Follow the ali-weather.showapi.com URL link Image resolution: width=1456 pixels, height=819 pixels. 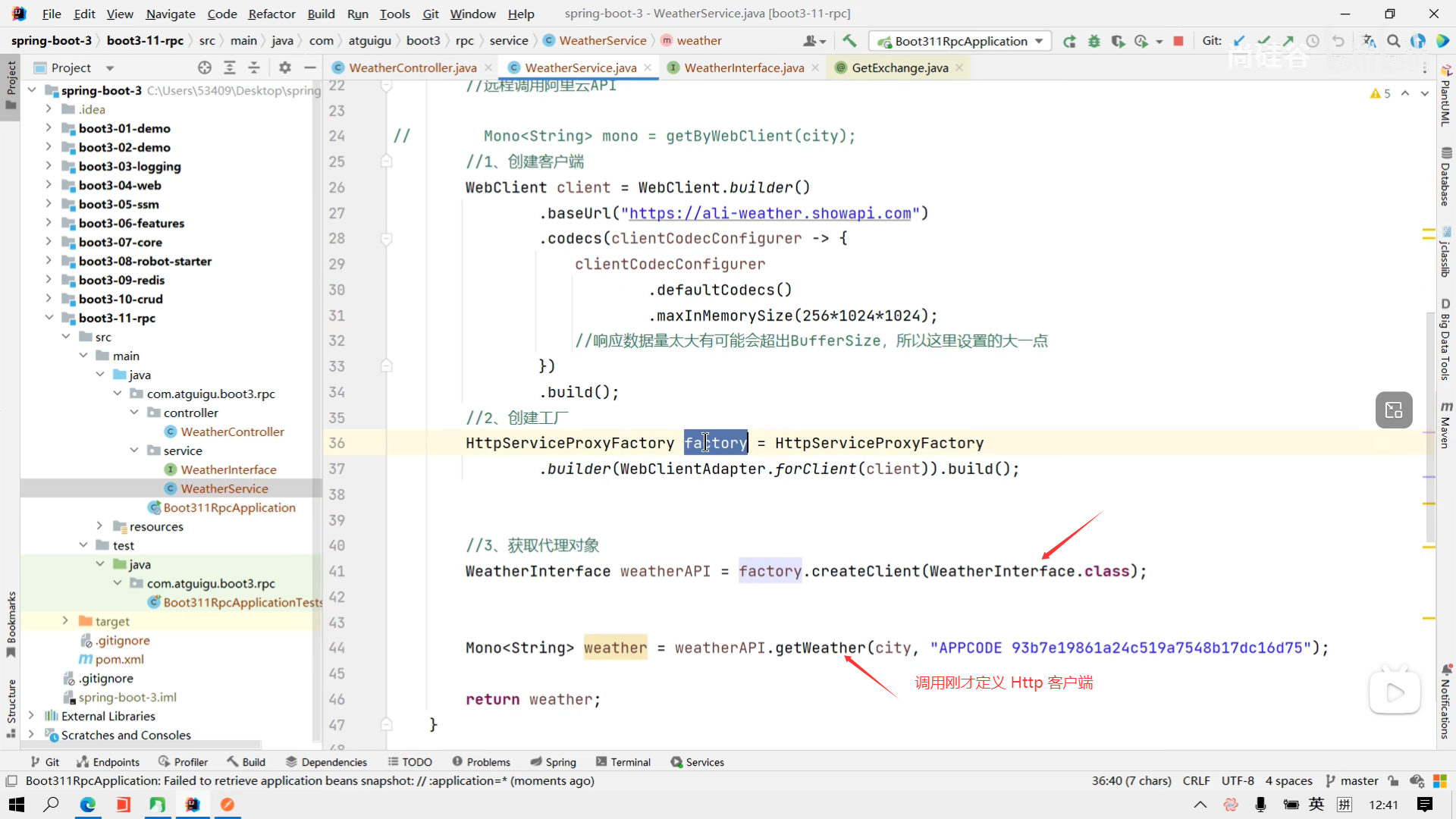coord(770,213)
